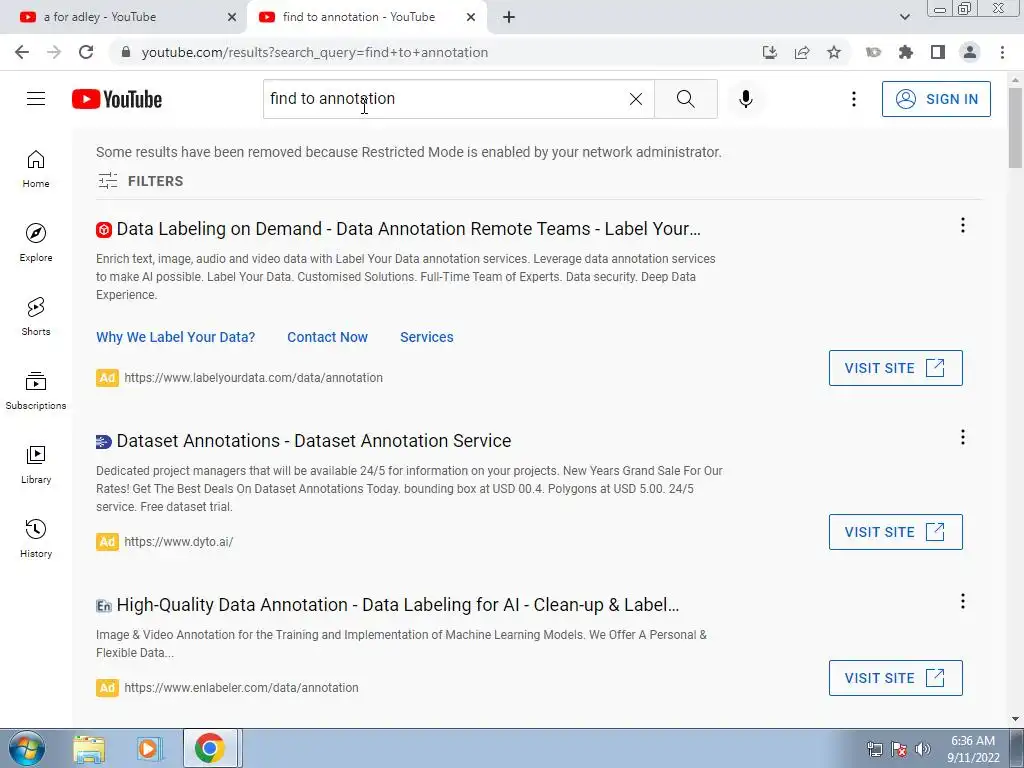Open the Chrome profile avatar
Screen dimensions: 1024x768
(x=970, y=52)
